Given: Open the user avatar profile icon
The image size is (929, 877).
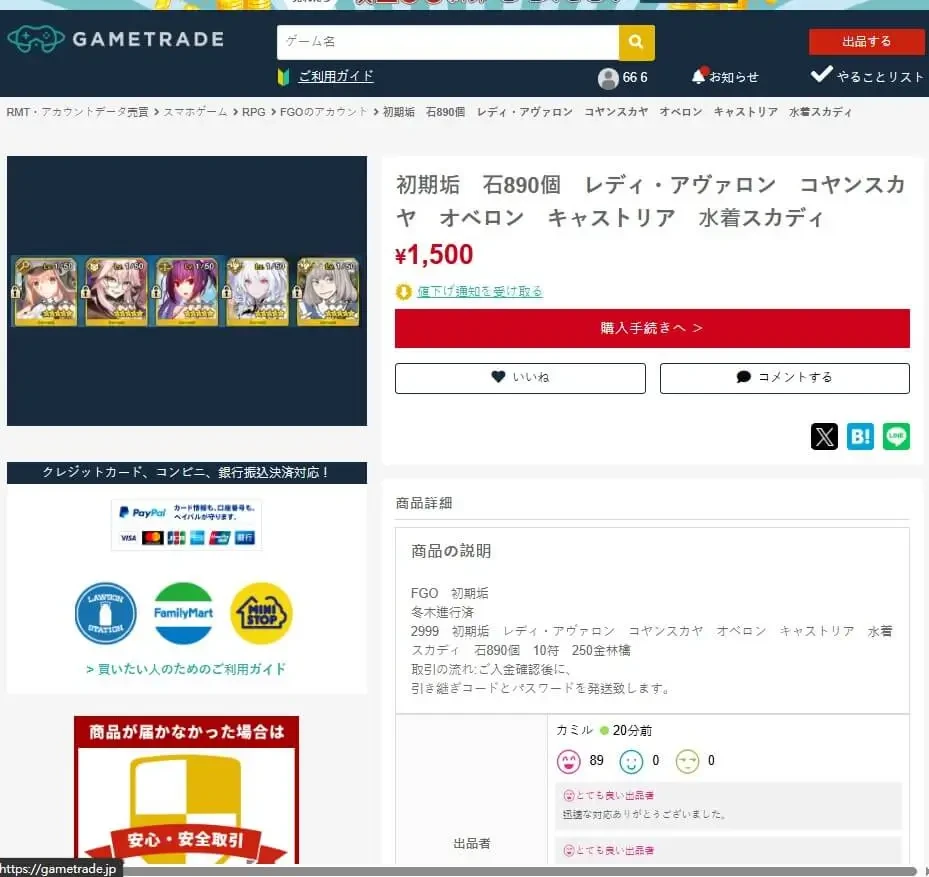Looking at the screenshot, I should [x=608, y=78].
